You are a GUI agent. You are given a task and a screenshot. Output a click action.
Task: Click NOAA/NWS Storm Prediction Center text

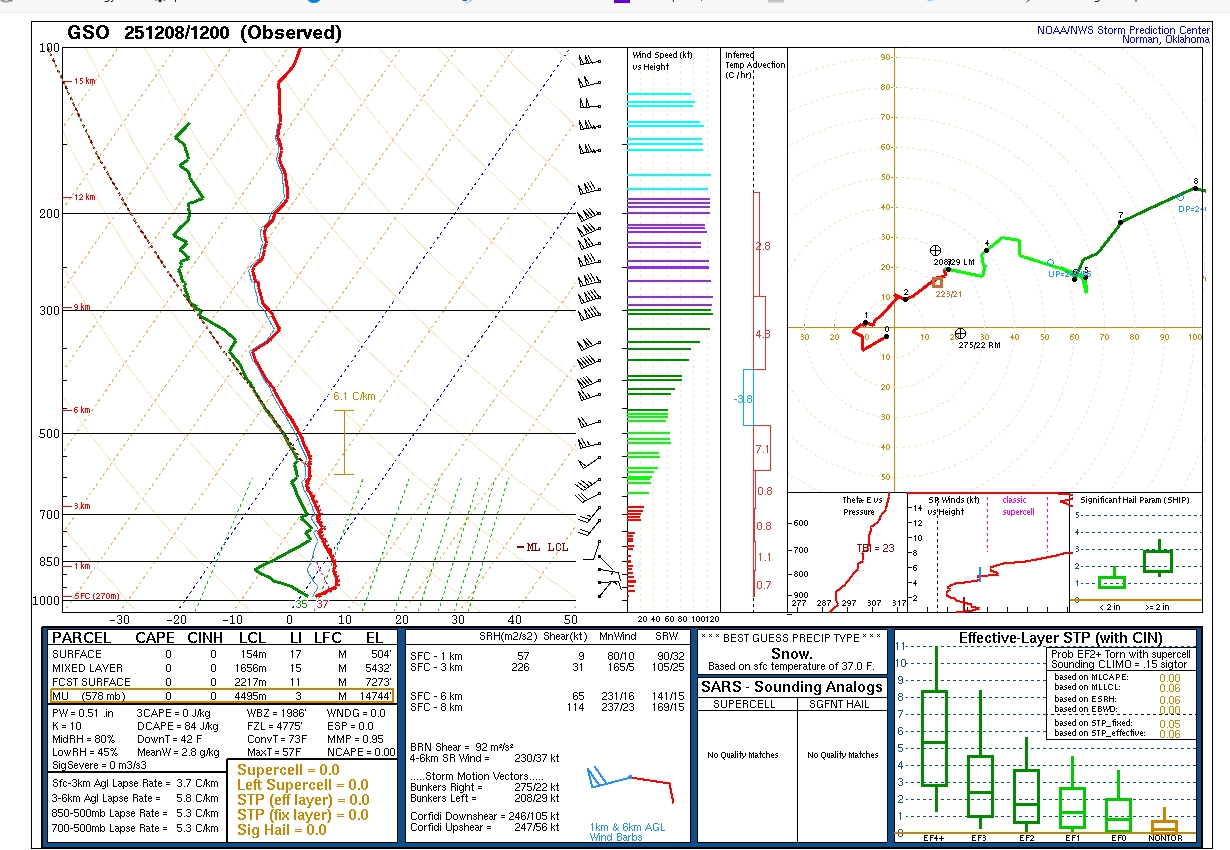(1122, 30)
